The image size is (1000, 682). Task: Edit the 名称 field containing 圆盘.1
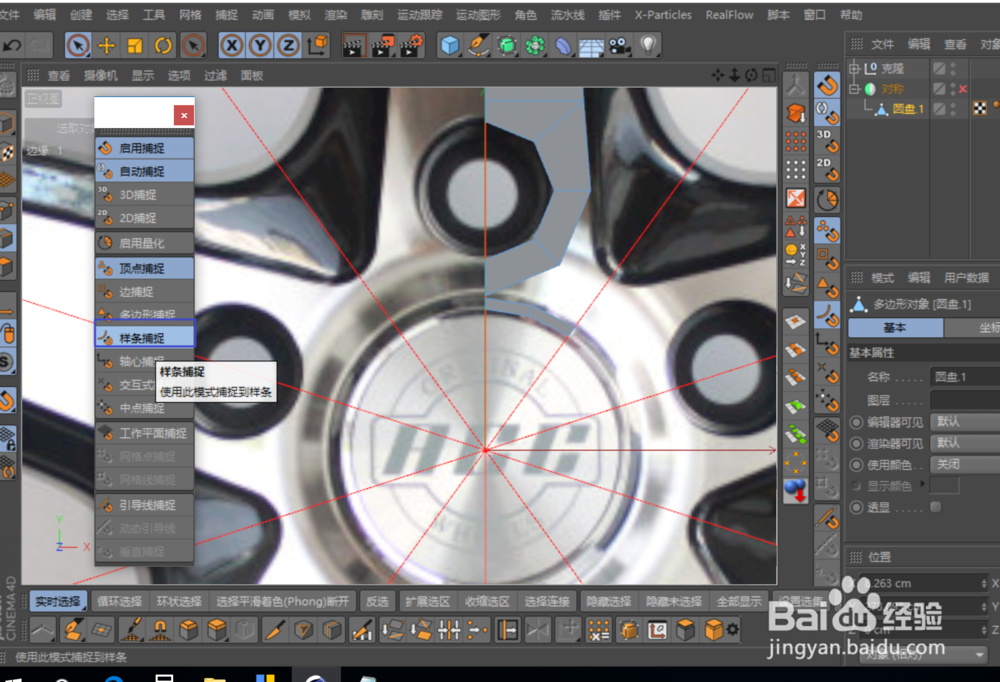pyautogui.click(x=965, y=377)
